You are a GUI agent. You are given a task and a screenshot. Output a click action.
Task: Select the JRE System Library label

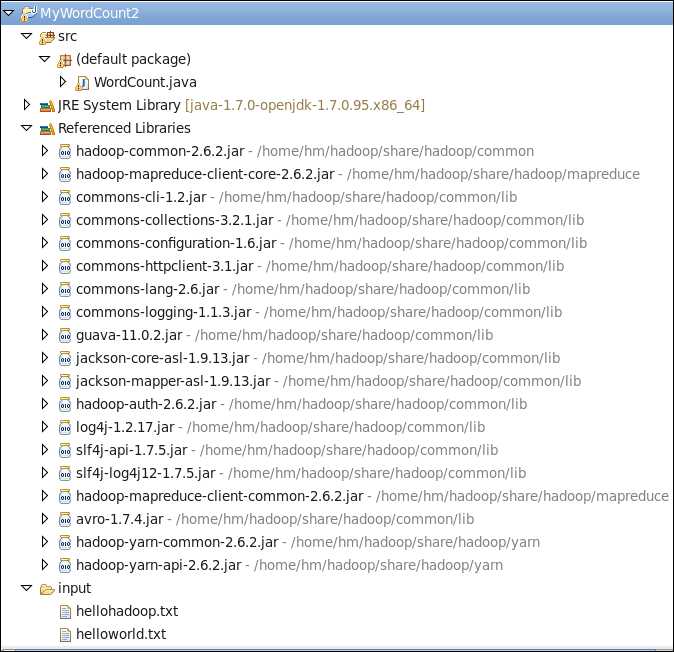pos(119,105)
